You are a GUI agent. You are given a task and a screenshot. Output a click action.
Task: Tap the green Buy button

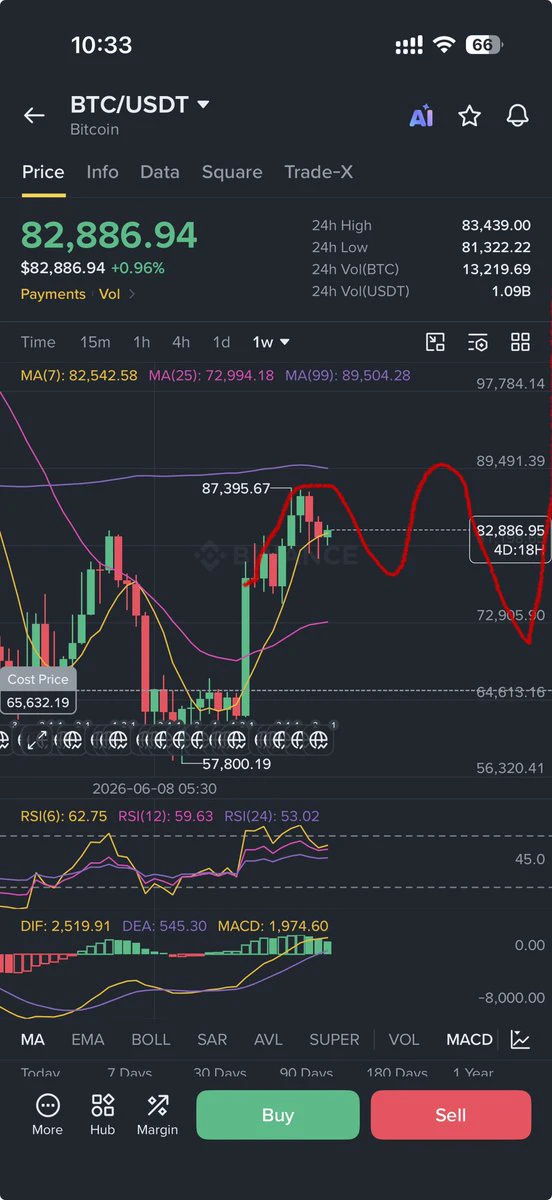coord(277,1115)
